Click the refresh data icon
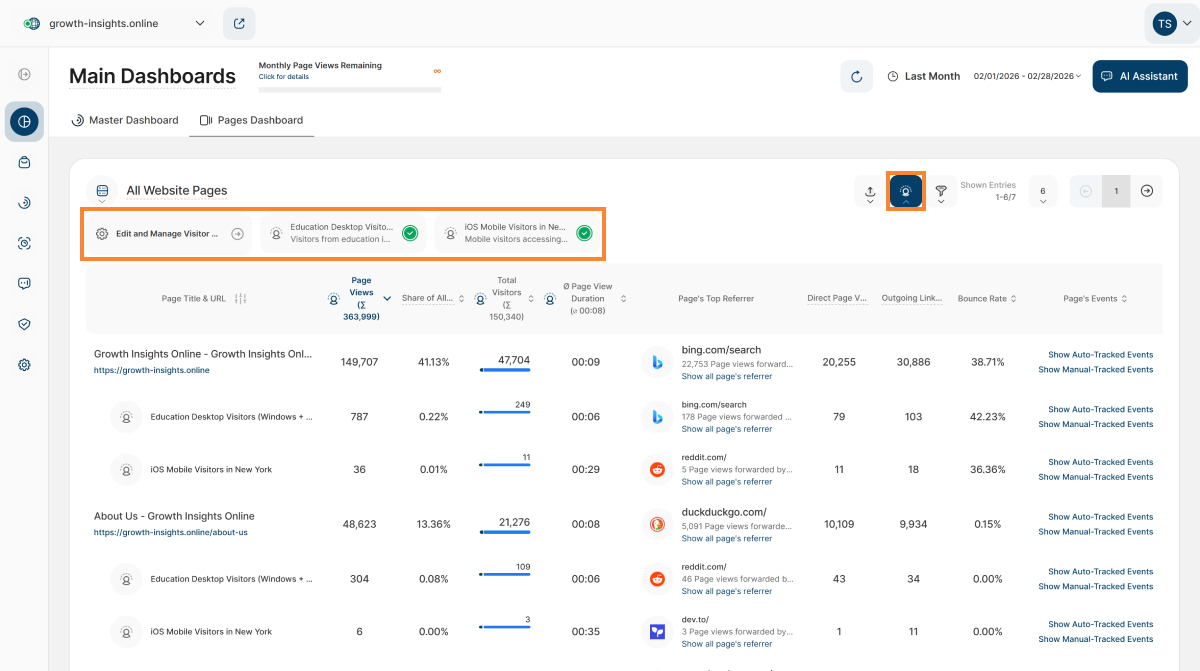 [x=856, y=76]
